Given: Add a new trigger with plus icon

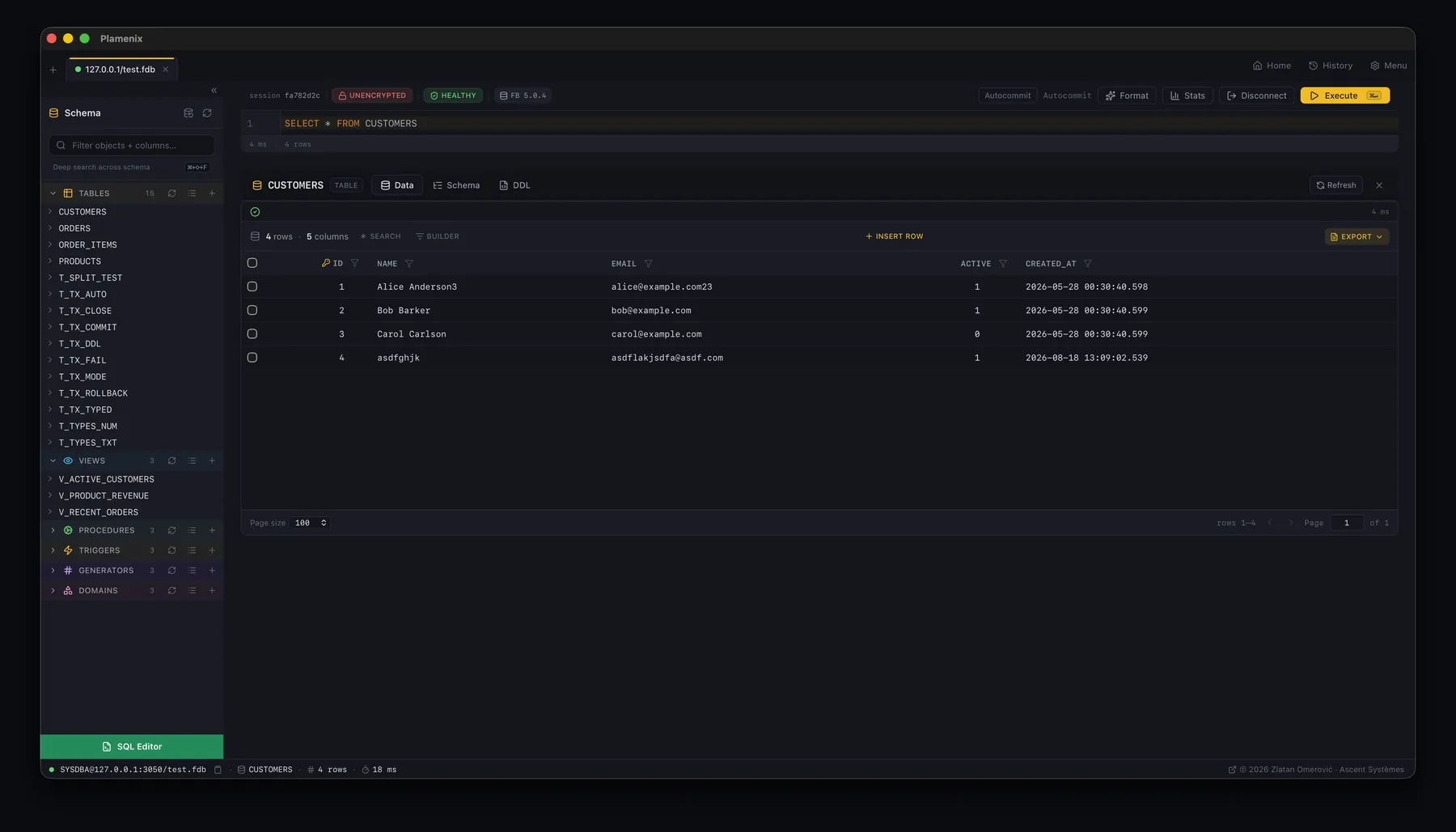Looking at the screenshot, I should (212, 550).
